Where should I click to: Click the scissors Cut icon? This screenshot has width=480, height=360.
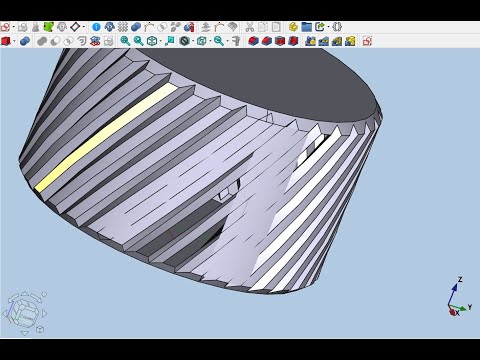click(250, 27)
